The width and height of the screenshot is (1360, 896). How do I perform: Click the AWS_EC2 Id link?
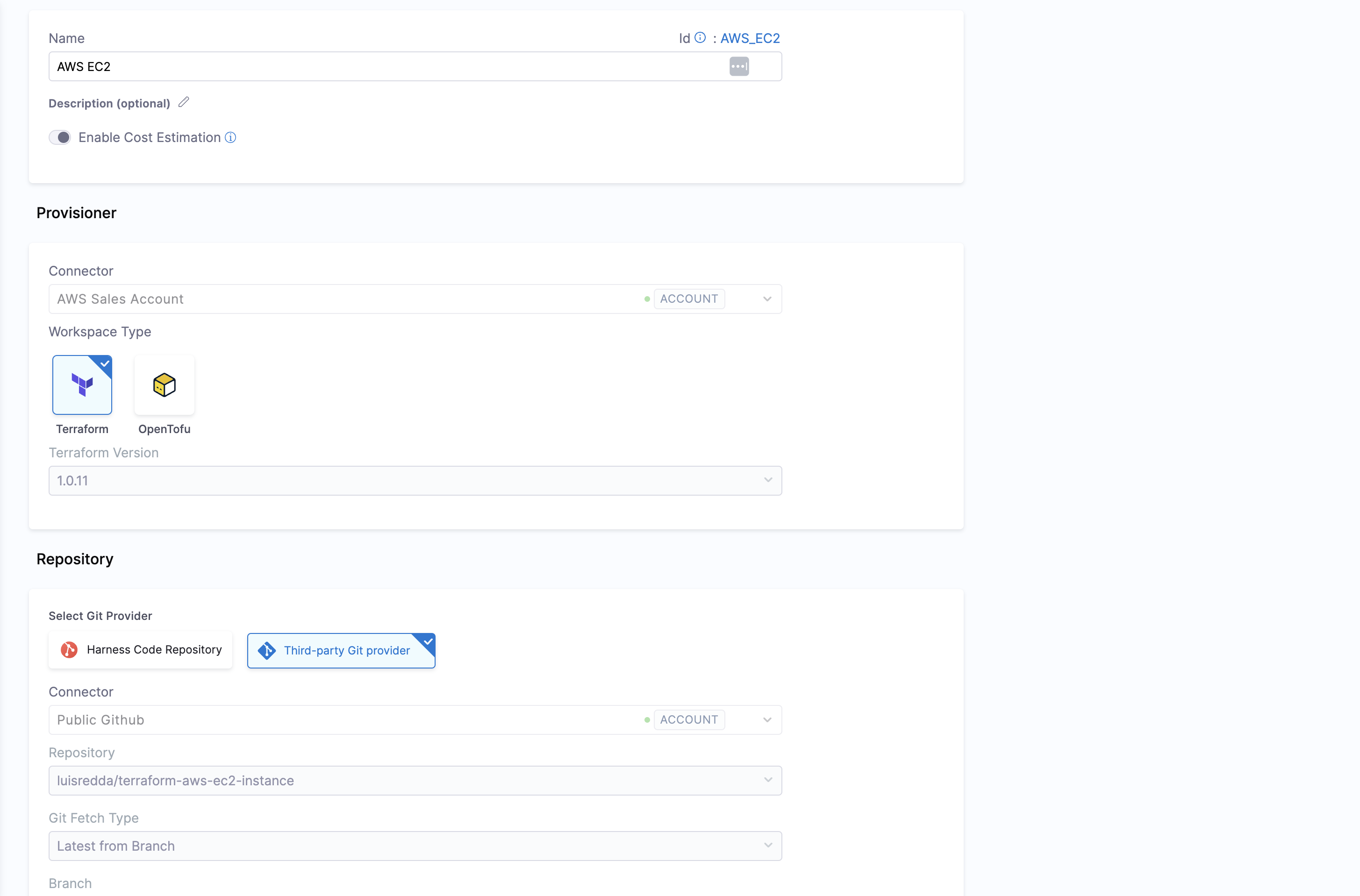(750, 38)
